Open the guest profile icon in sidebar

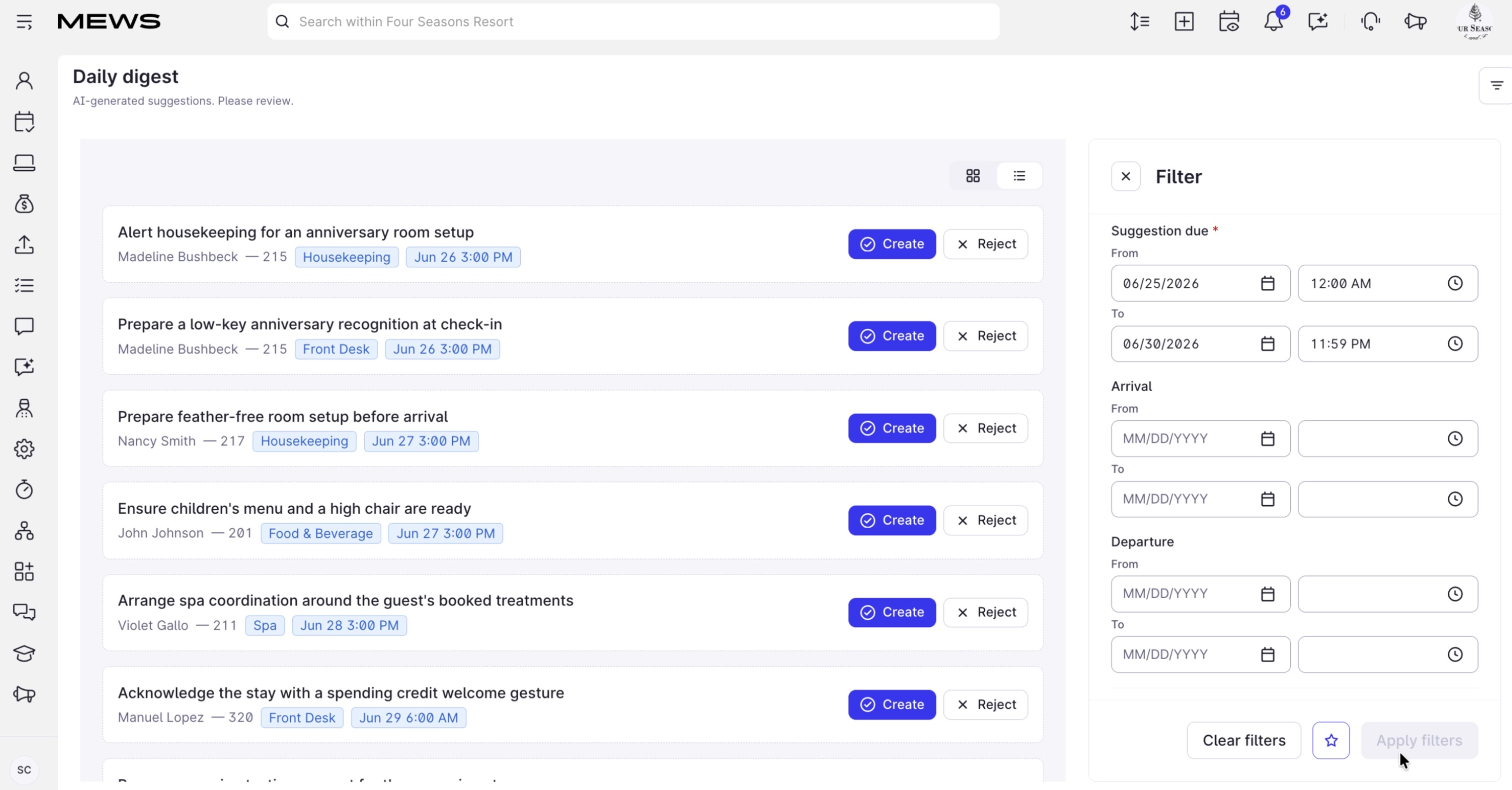coord(24,81)
